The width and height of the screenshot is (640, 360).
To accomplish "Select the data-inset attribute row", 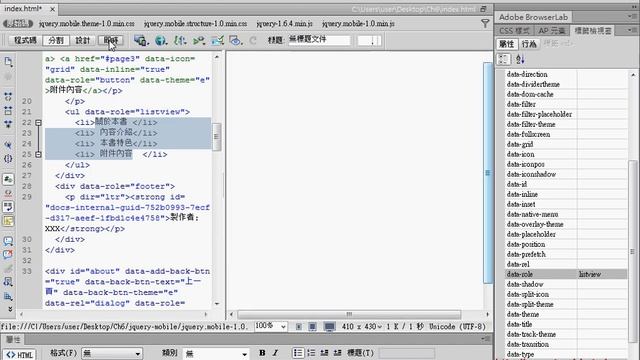I will click(x=566, y=204).
